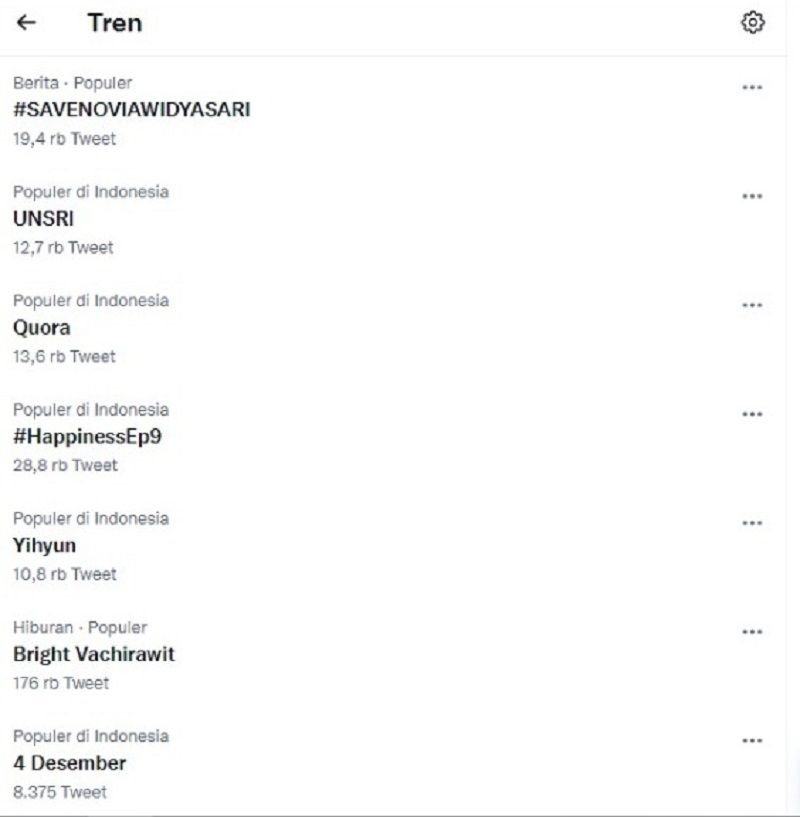Click the Tren page heading
Screen dimensions: 800x817
[114, 22]
